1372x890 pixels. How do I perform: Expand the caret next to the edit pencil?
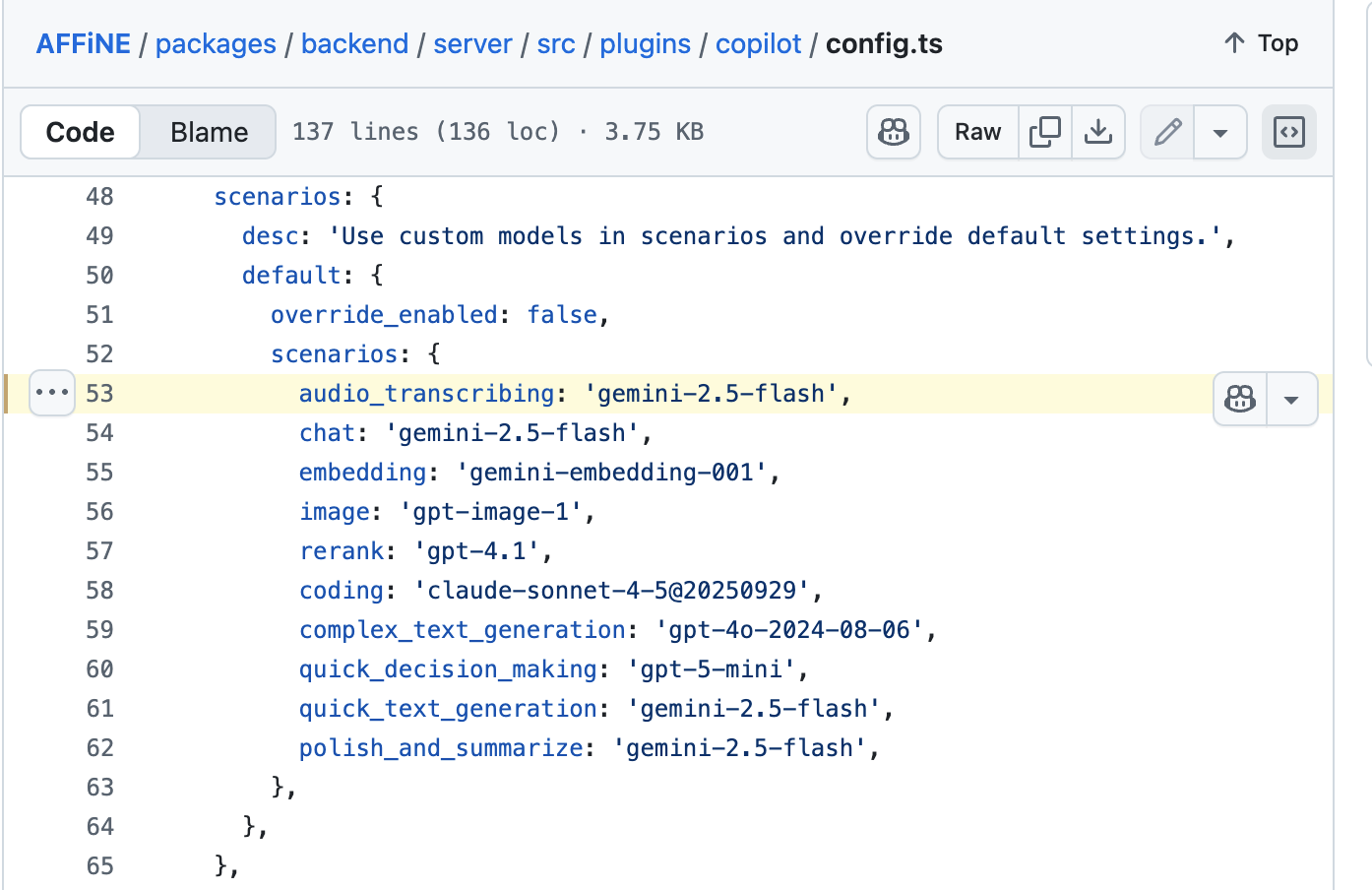[1219, 131]
